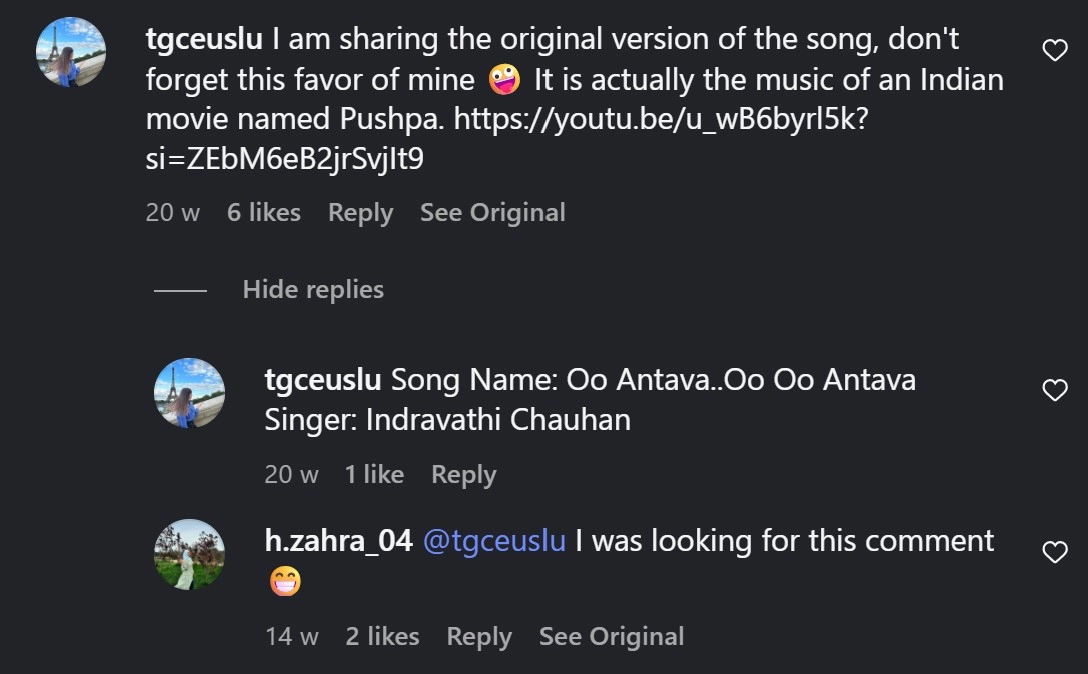The image size is (1088, 674).
Task: Like the top comment about the Pushpa song
Action: pyautogui.click(x=1055, y=50)
